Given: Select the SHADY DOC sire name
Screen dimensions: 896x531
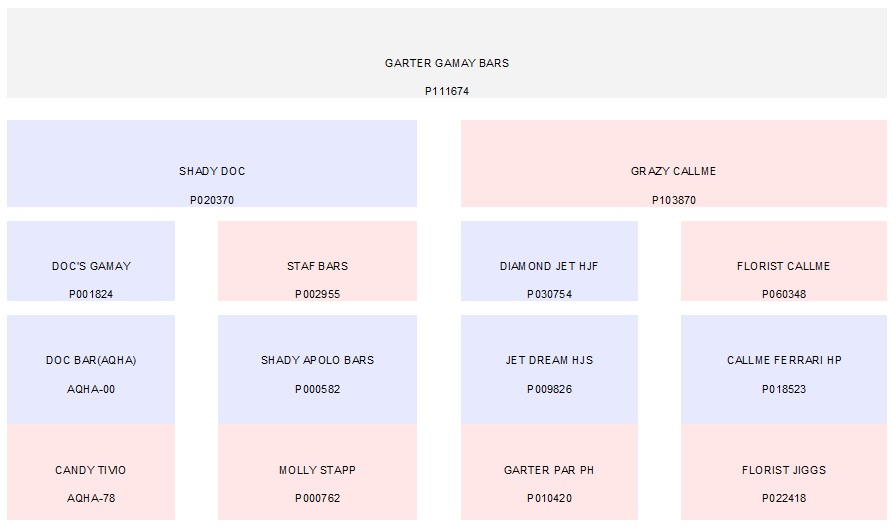Looking at the screenshot, I should point(212,172).
